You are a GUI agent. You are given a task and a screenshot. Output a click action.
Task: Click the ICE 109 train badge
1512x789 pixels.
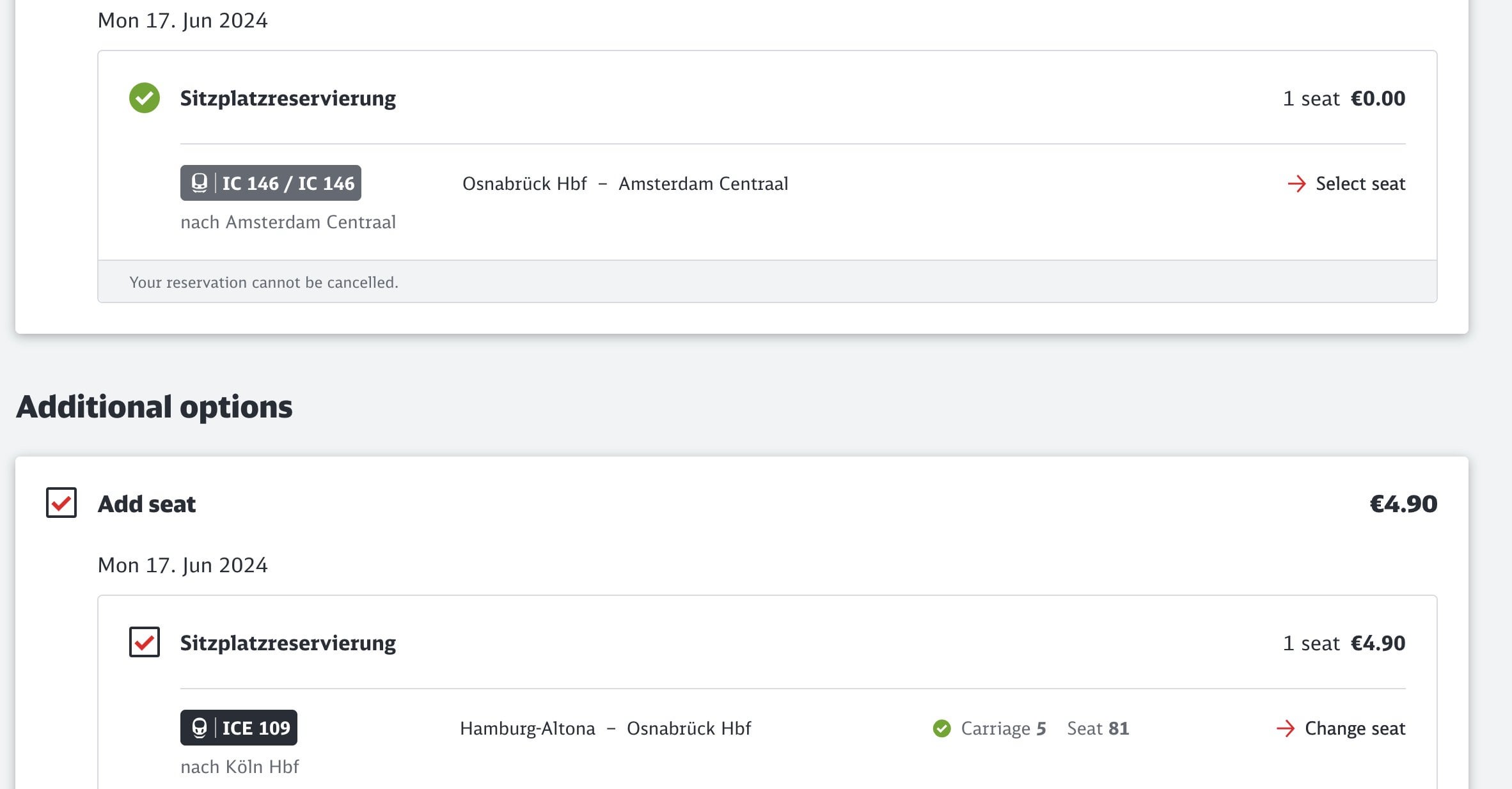(x=239, y=728)
